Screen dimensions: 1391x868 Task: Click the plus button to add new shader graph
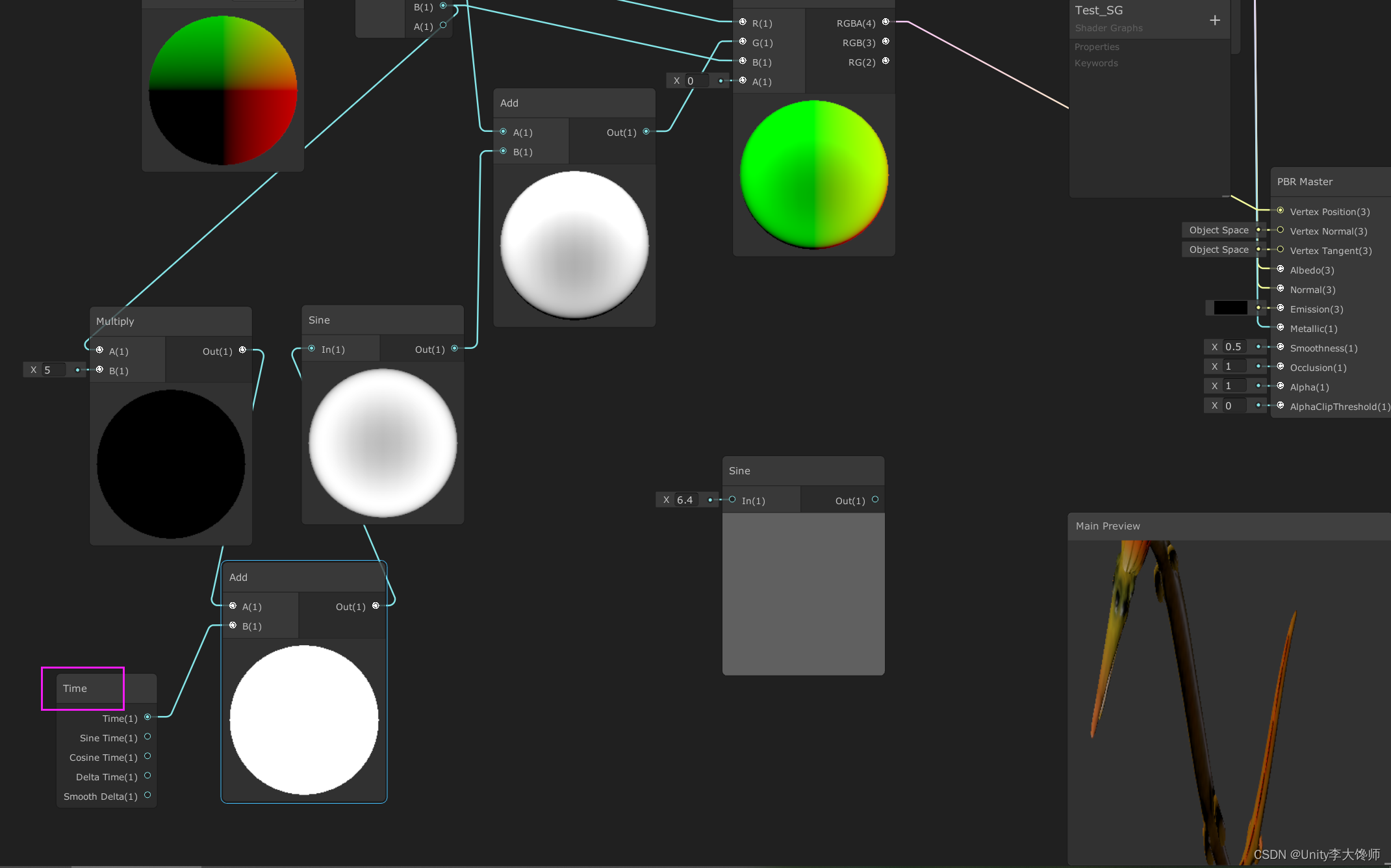[x=1213, y=14]
